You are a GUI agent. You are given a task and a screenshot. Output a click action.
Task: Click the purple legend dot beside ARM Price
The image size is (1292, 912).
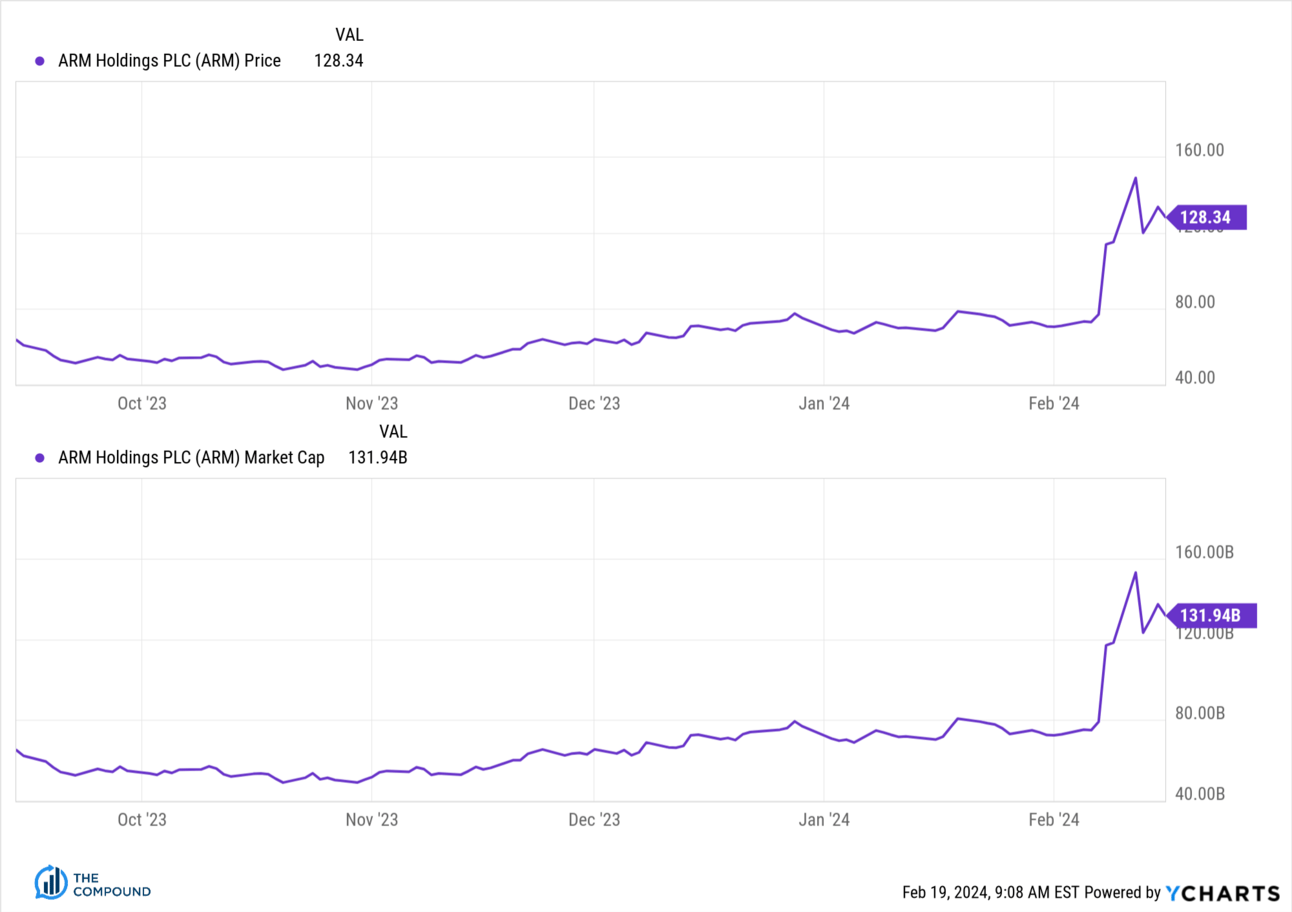pyautogui.click(x=40, y=61)
